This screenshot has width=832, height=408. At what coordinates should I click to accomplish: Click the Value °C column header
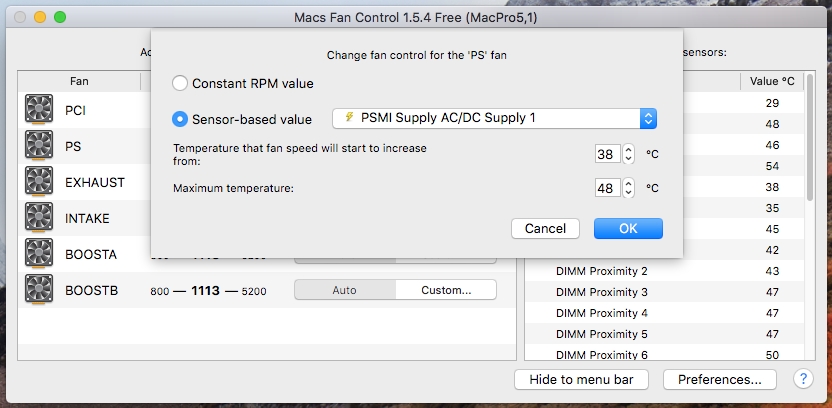[x=772, y=81]
